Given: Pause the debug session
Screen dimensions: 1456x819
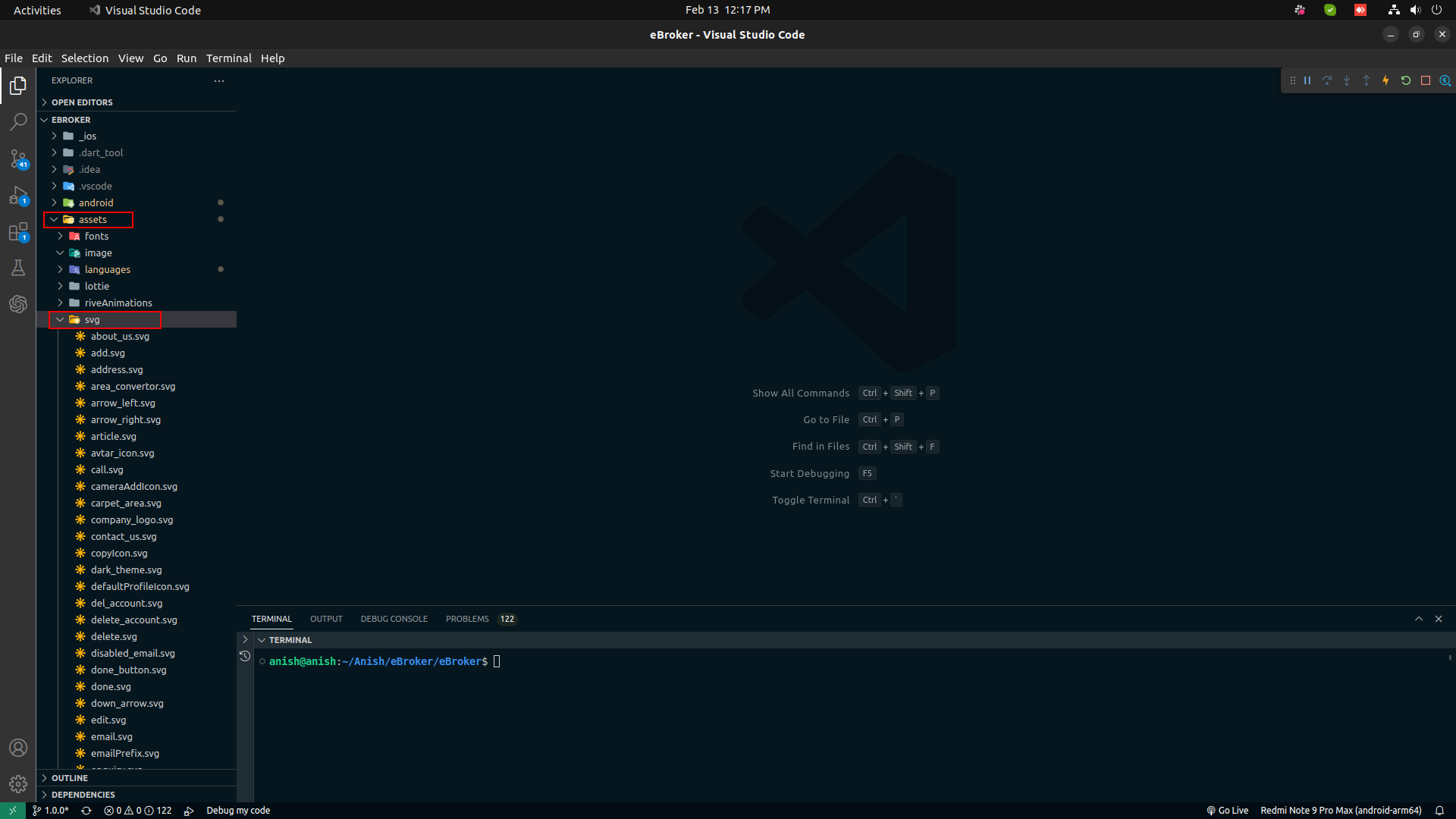Looking at the screenshot, I should [x=1307, y=80].
